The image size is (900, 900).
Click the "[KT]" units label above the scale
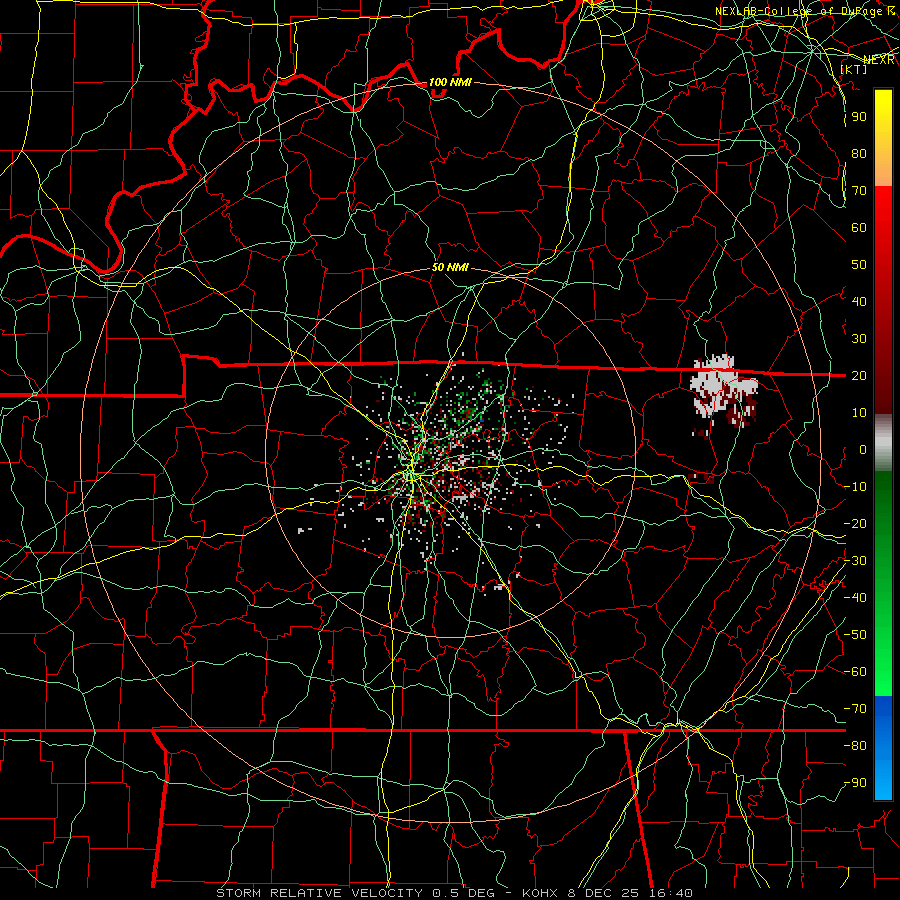click(854, 69)
